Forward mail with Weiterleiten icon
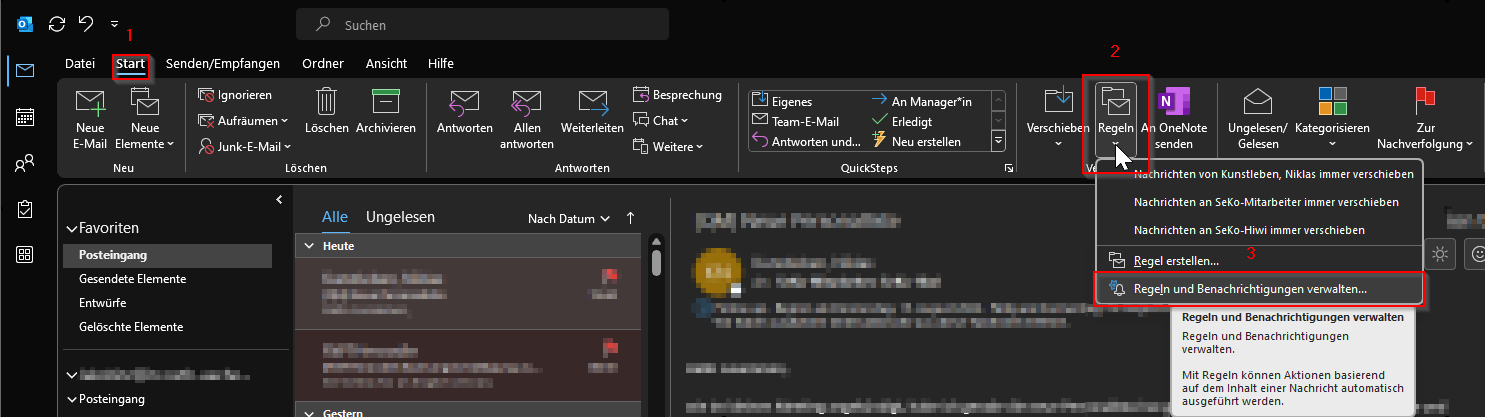The image size is (1485, 417). point(593,103)
